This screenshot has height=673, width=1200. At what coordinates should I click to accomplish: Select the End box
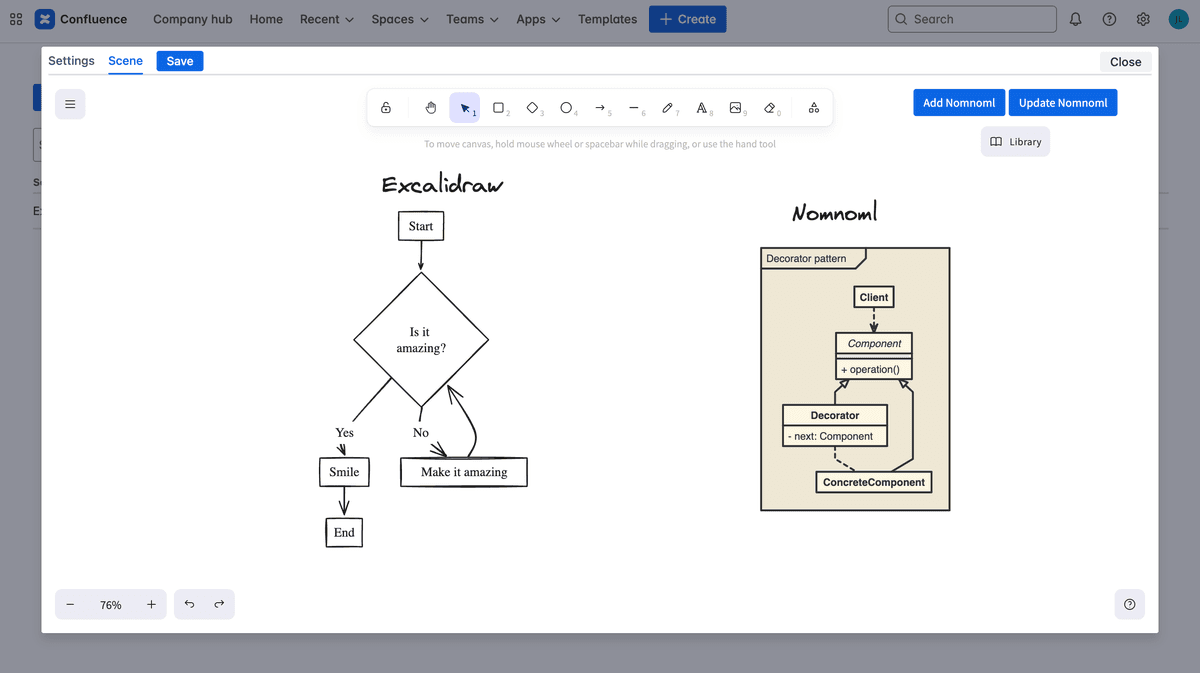[x=344, y=532]
